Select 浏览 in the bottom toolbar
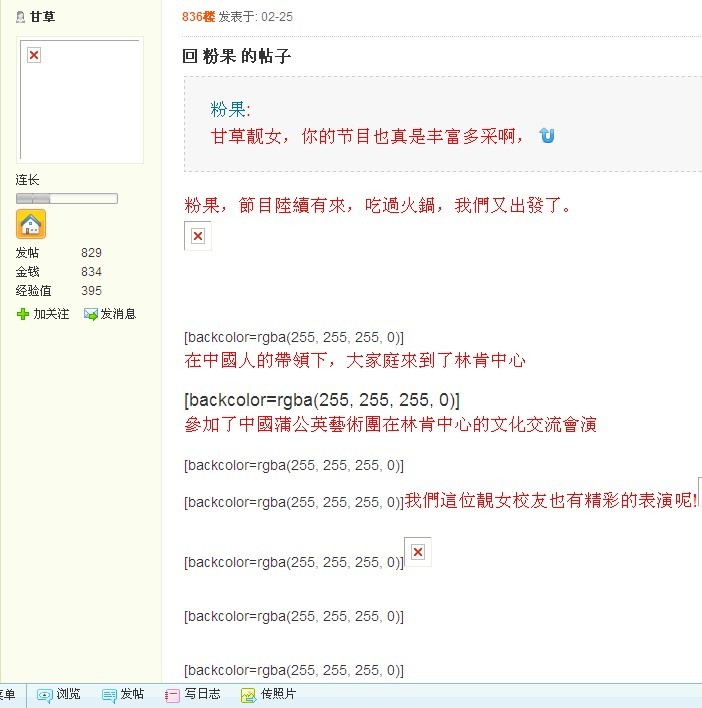The image size is (702, 708). pyautogui.click(x=68, y=695)
